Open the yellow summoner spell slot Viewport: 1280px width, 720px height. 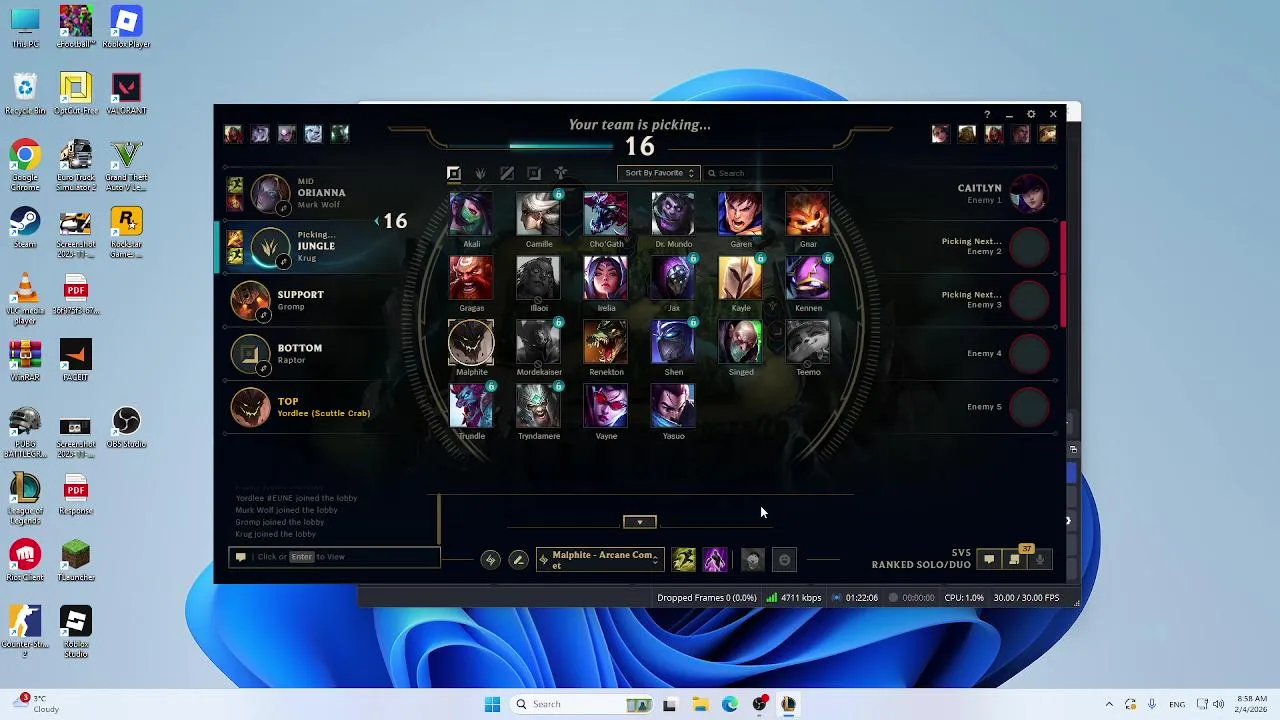tap(684, 560)
